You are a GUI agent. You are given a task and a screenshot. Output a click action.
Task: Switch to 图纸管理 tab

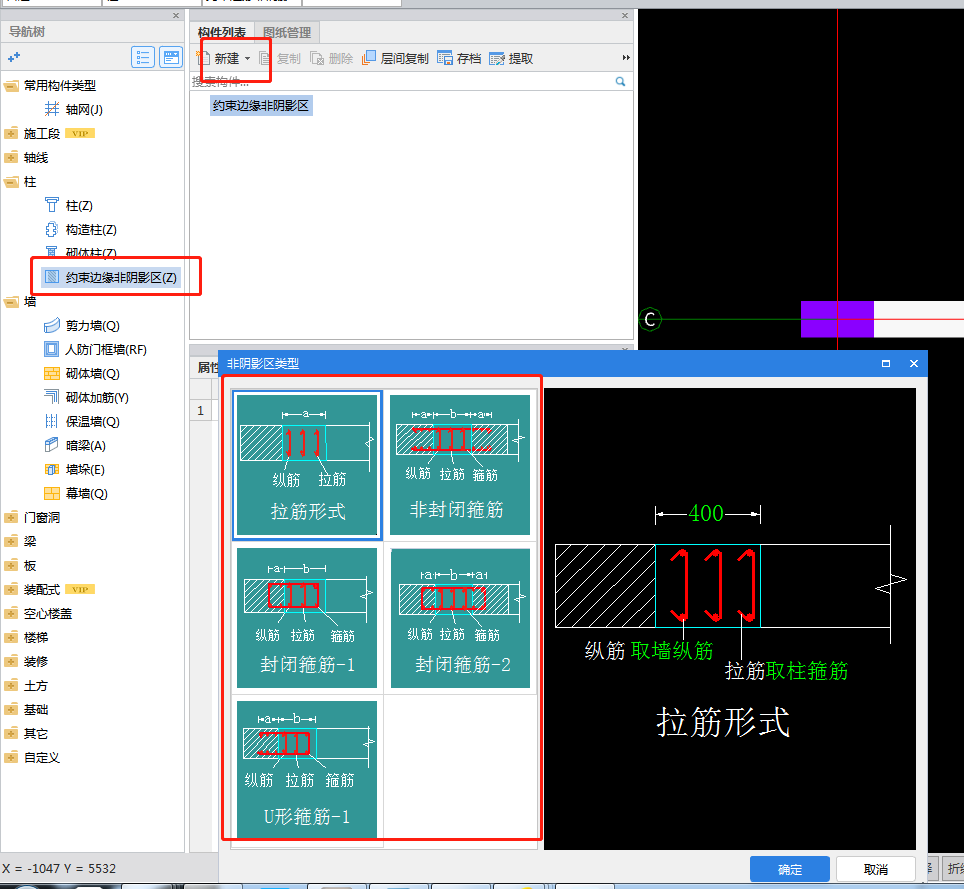pos(286,32)
